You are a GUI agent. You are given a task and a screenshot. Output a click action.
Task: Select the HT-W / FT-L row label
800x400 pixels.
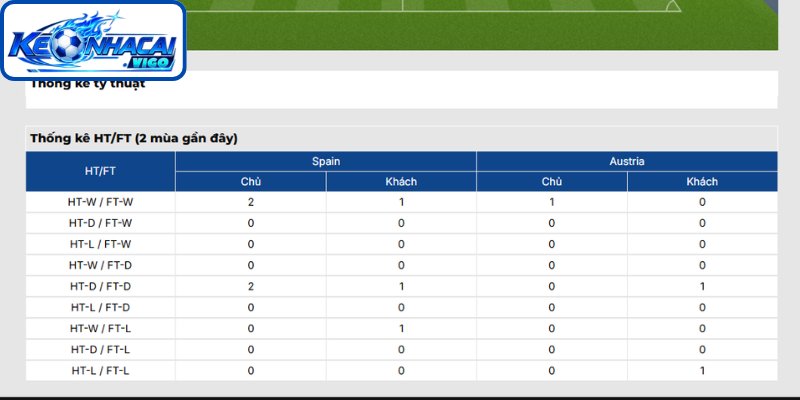[x=101, y=329]
